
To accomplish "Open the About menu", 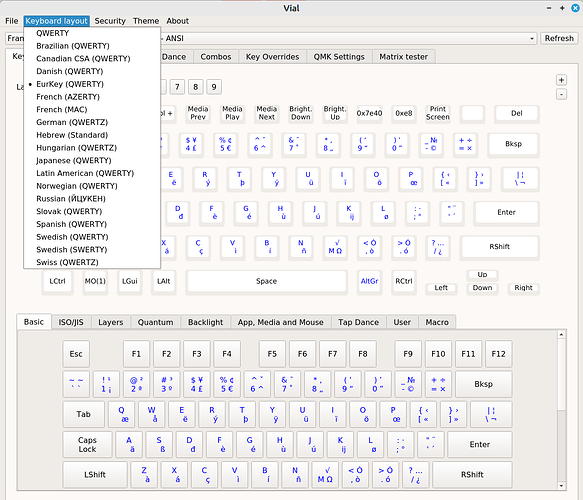I will tap(177, 21).
